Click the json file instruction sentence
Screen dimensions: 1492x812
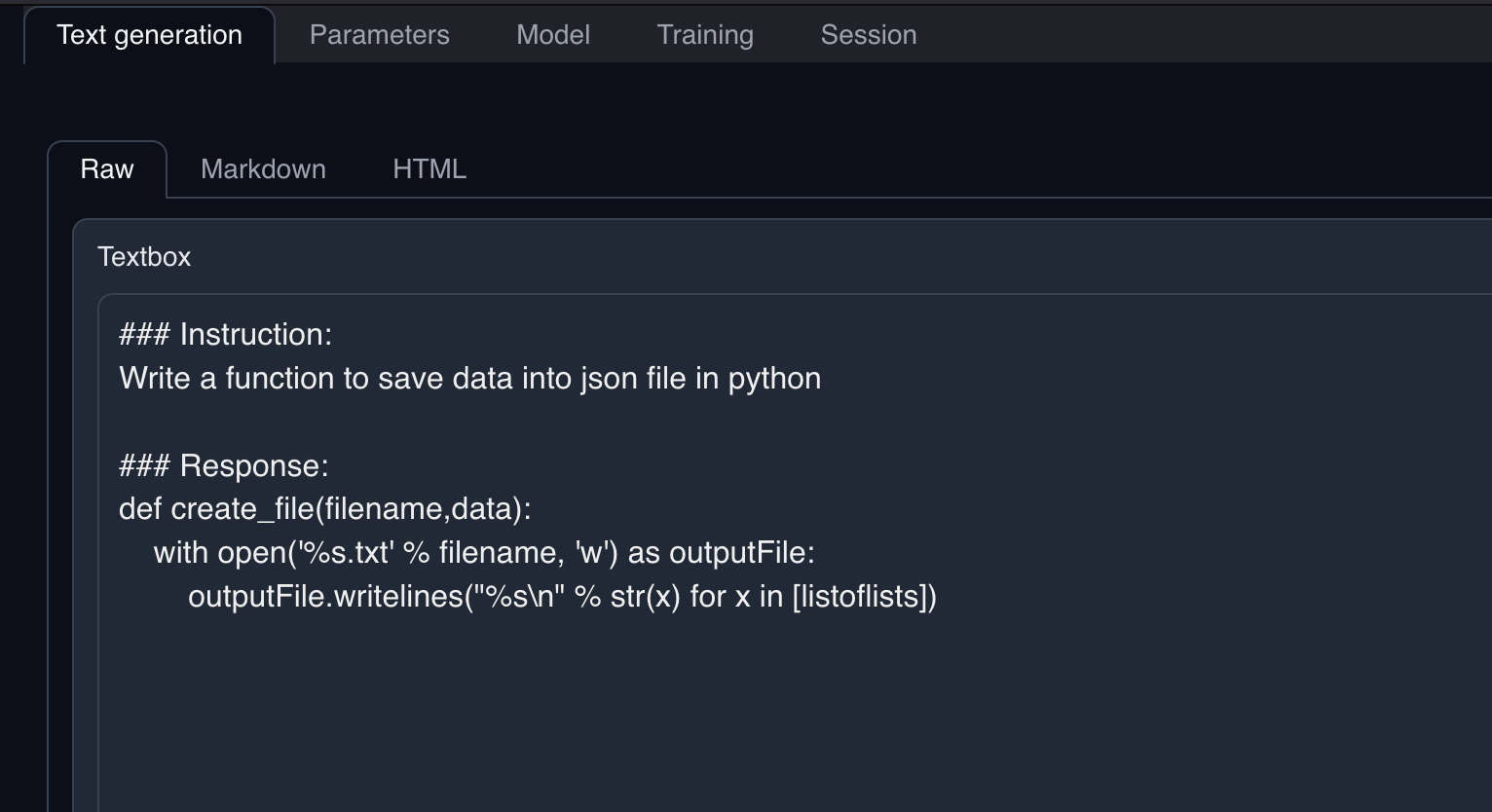(x=469, y=378)
